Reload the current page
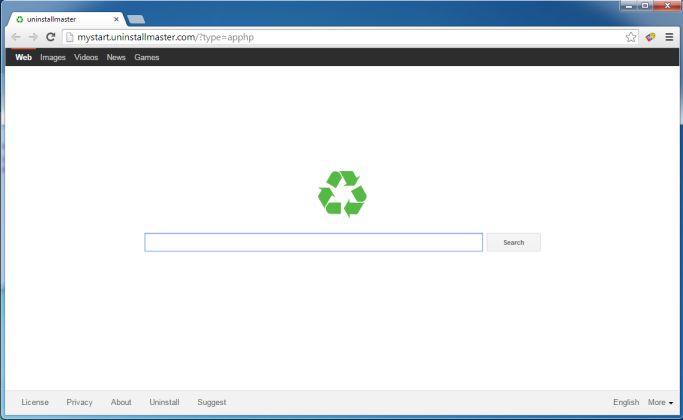Viewport: 683px width, 420px height. click(x=50, y=37)
